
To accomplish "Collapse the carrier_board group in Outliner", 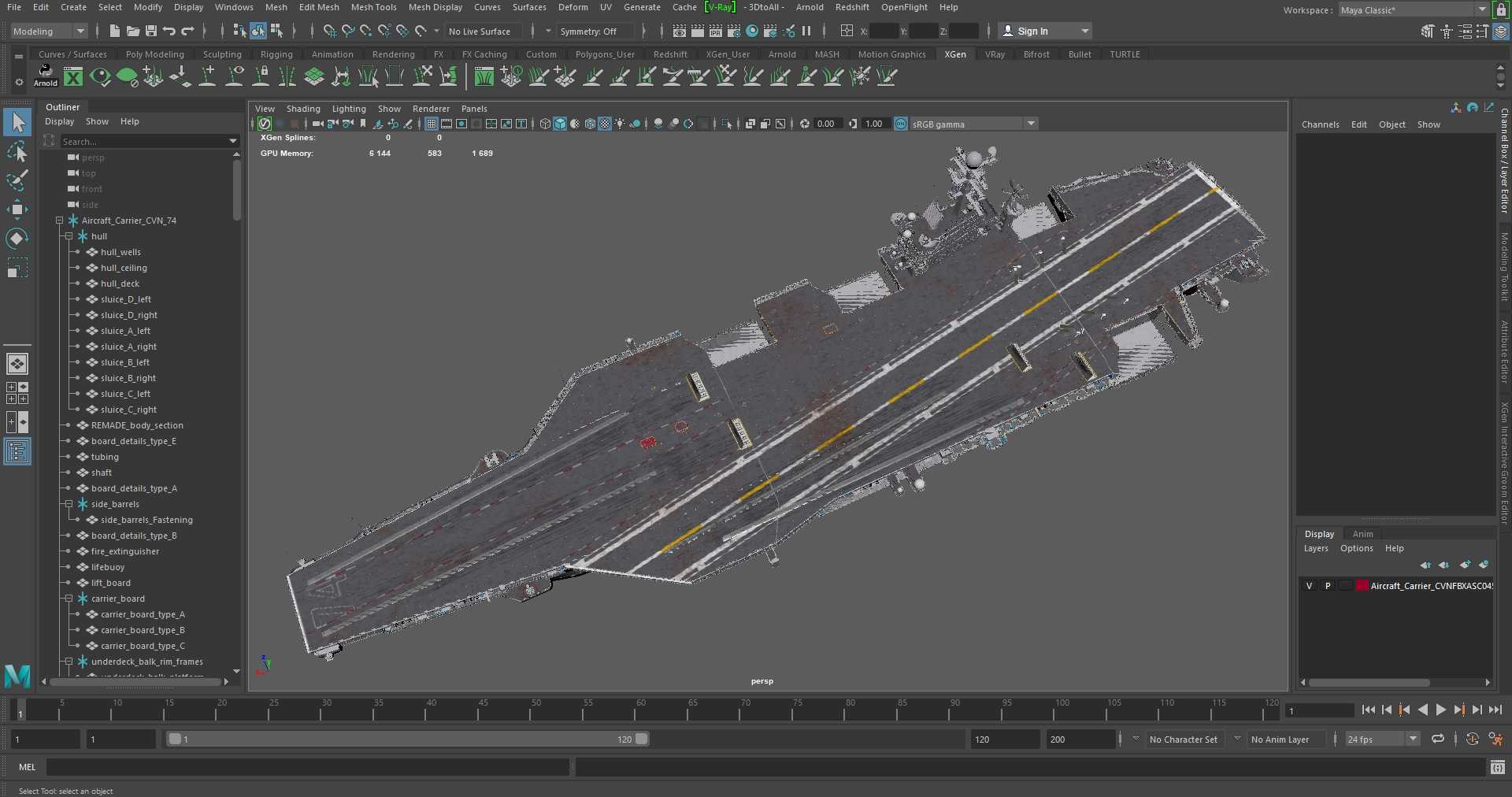I will click(69, 599).
